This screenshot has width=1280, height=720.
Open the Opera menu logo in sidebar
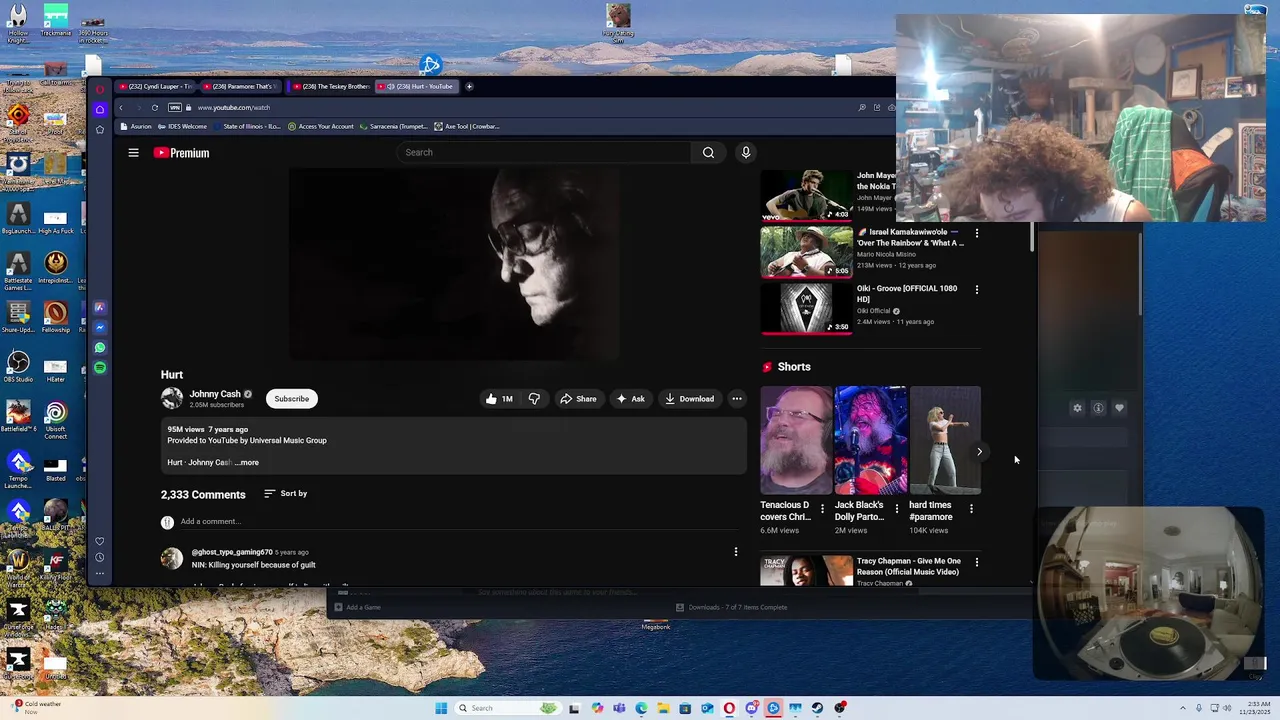[x=99, y=89]
